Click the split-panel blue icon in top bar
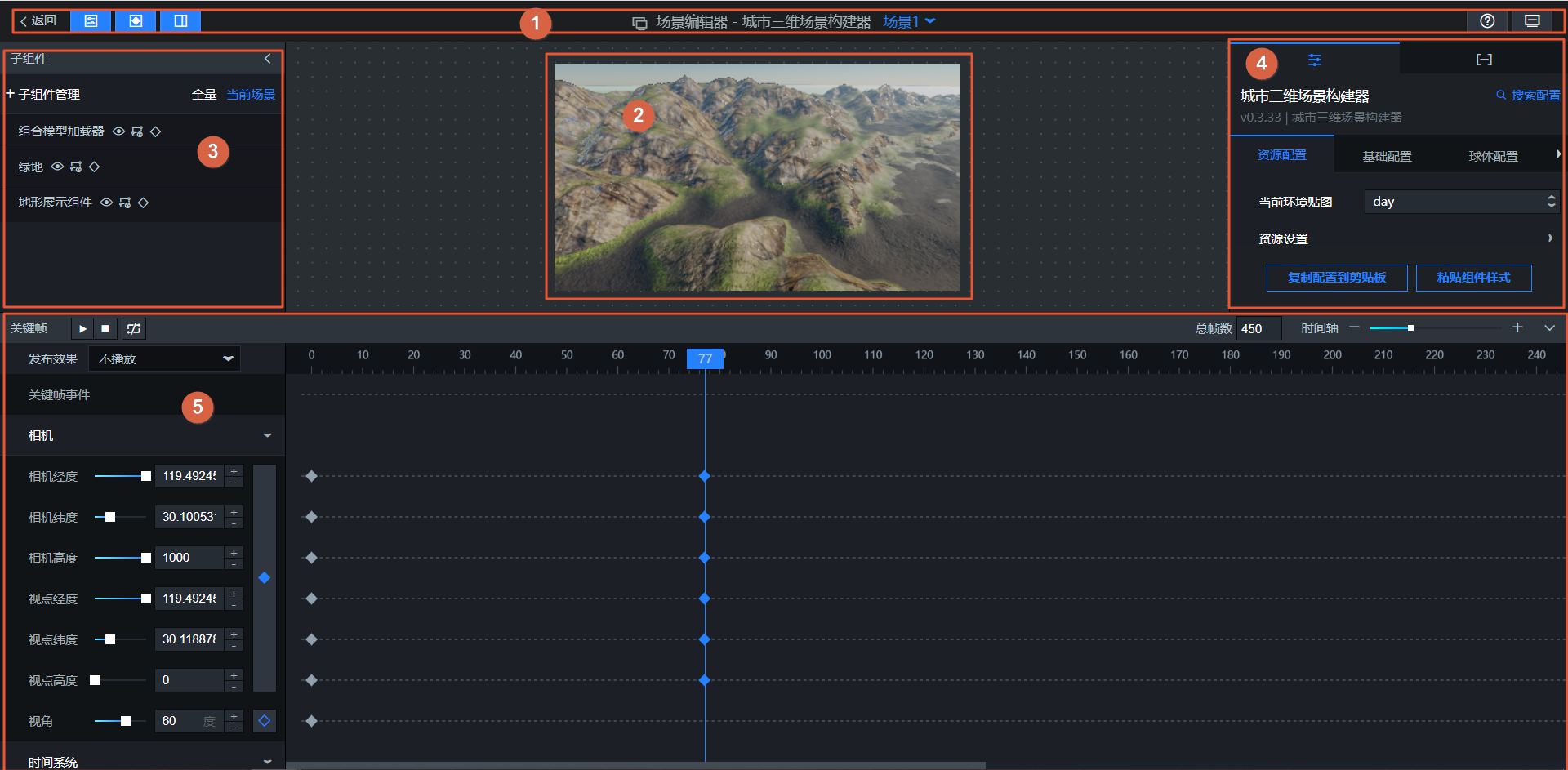The height and width of the screenshot is (770, 1568). tap(180, 21)
